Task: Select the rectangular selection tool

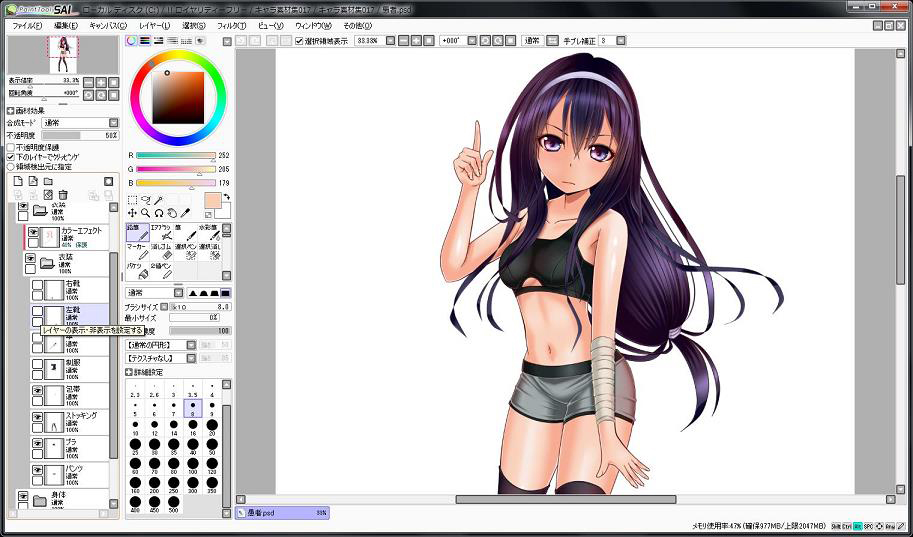Action: [x=133, y=200]
